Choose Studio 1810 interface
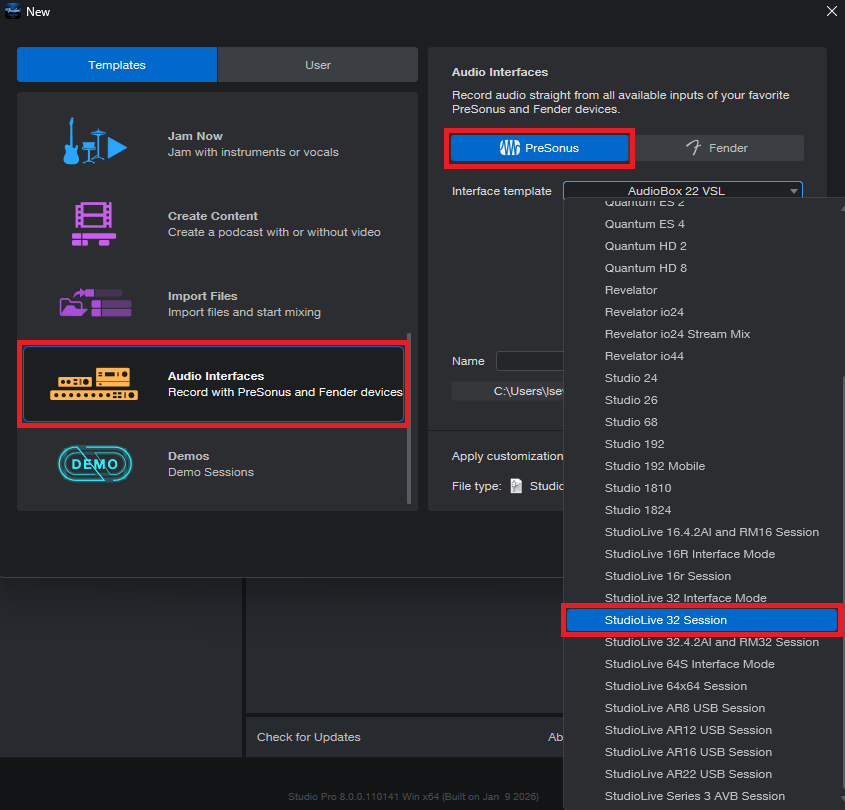 (703, 488)
